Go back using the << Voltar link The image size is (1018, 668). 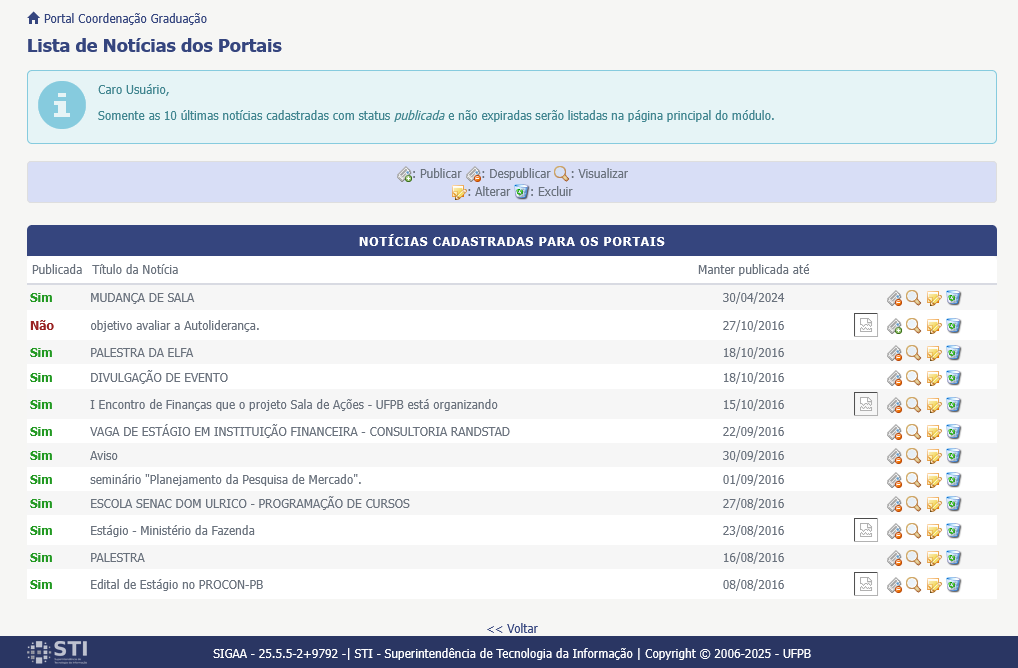[512, 628]
